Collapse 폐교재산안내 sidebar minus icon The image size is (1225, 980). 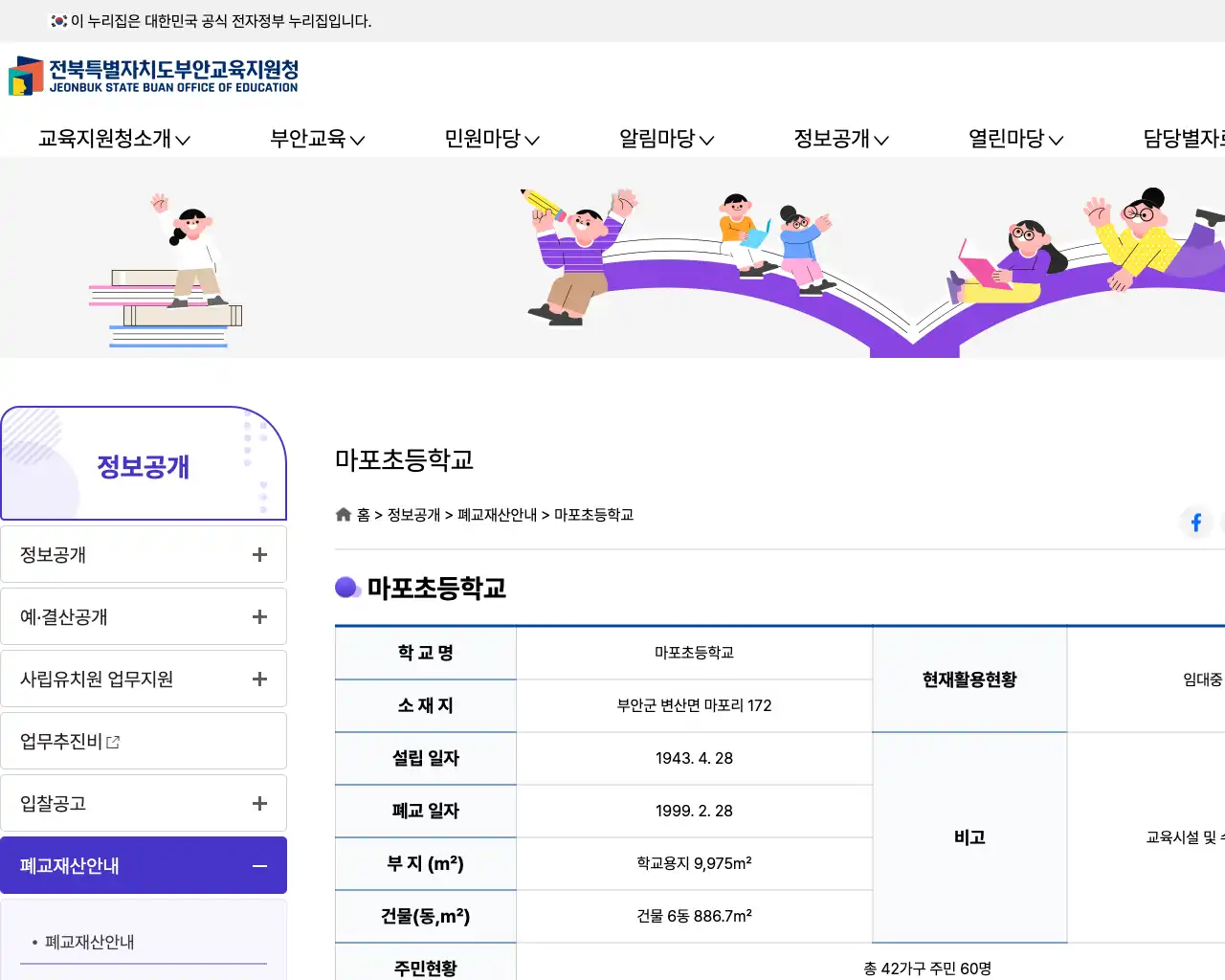[259, 866]
